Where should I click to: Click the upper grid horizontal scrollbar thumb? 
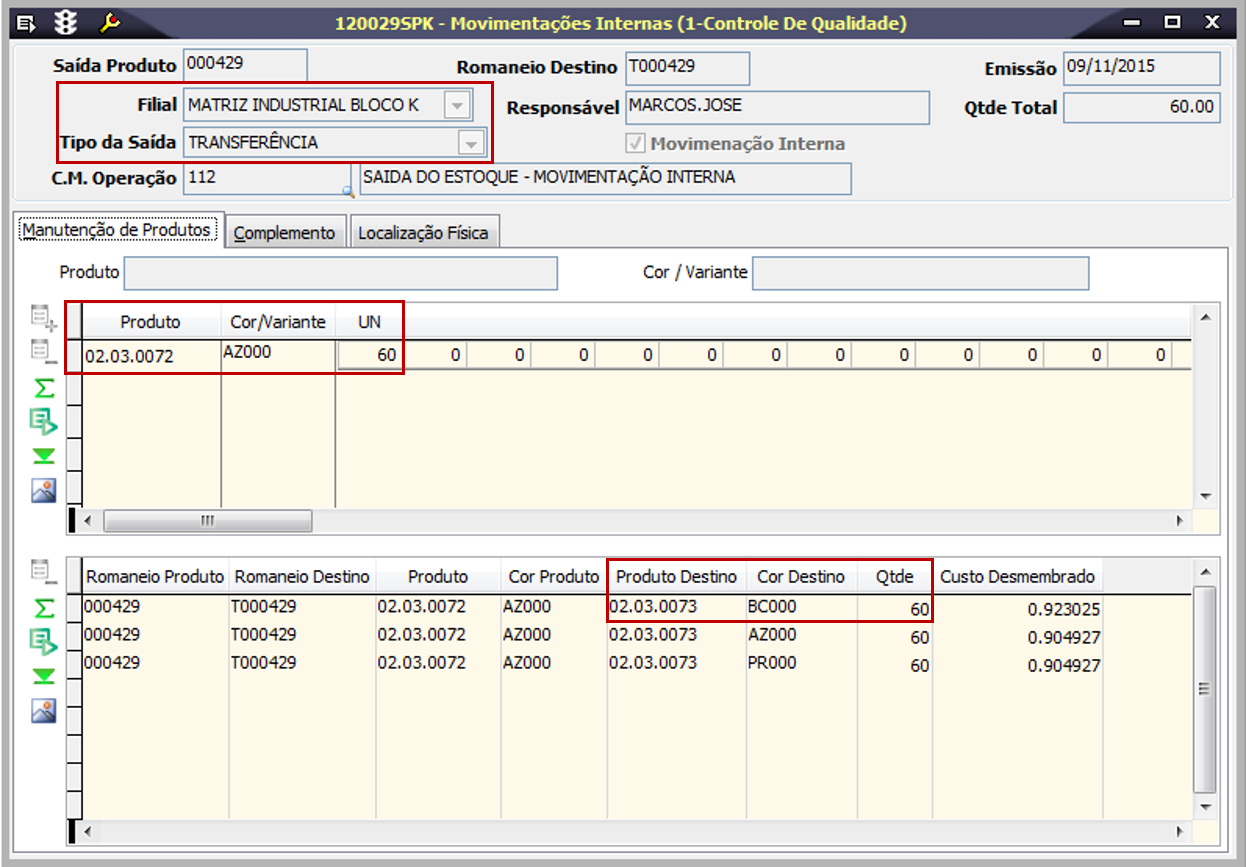(x=207, y=521)
